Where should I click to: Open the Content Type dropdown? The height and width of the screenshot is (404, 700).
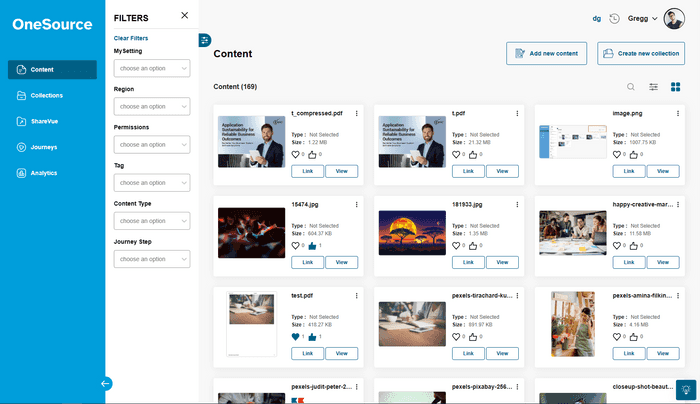pos(152,221)
